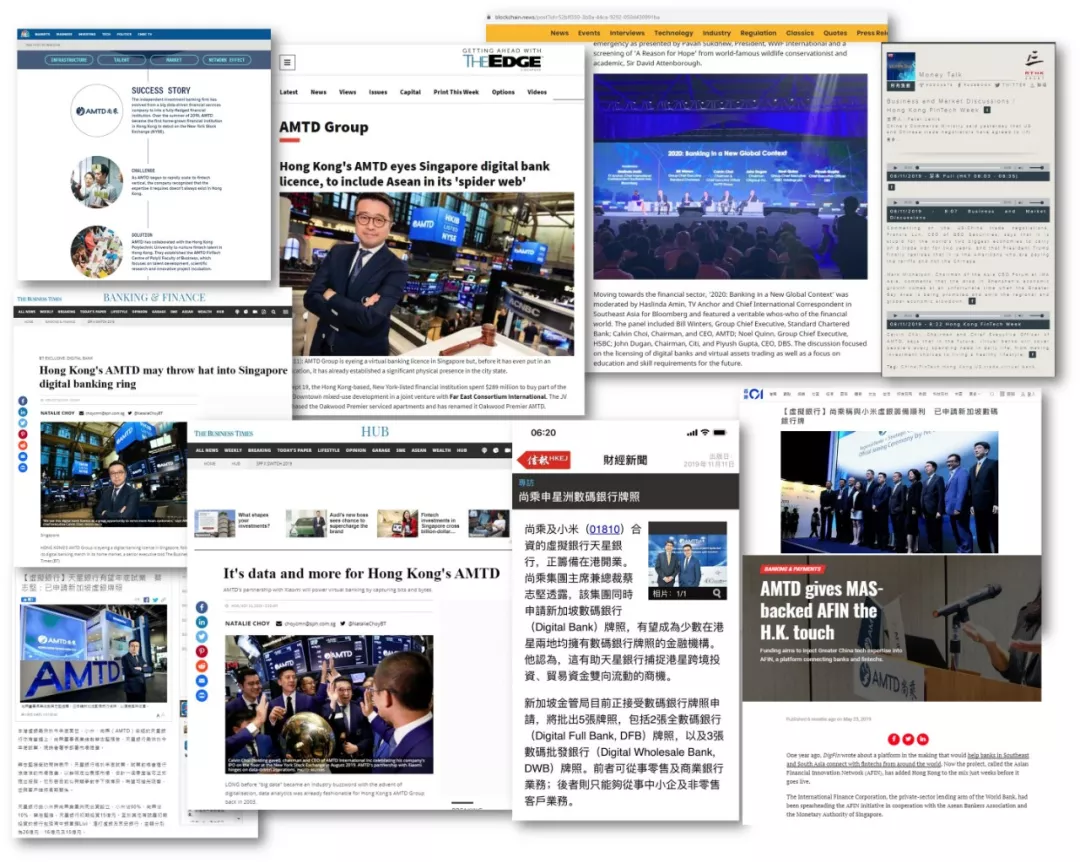Open the Videos tab on The Edge
Viewport: 1080px width, 862px height.
coord(537,92)
